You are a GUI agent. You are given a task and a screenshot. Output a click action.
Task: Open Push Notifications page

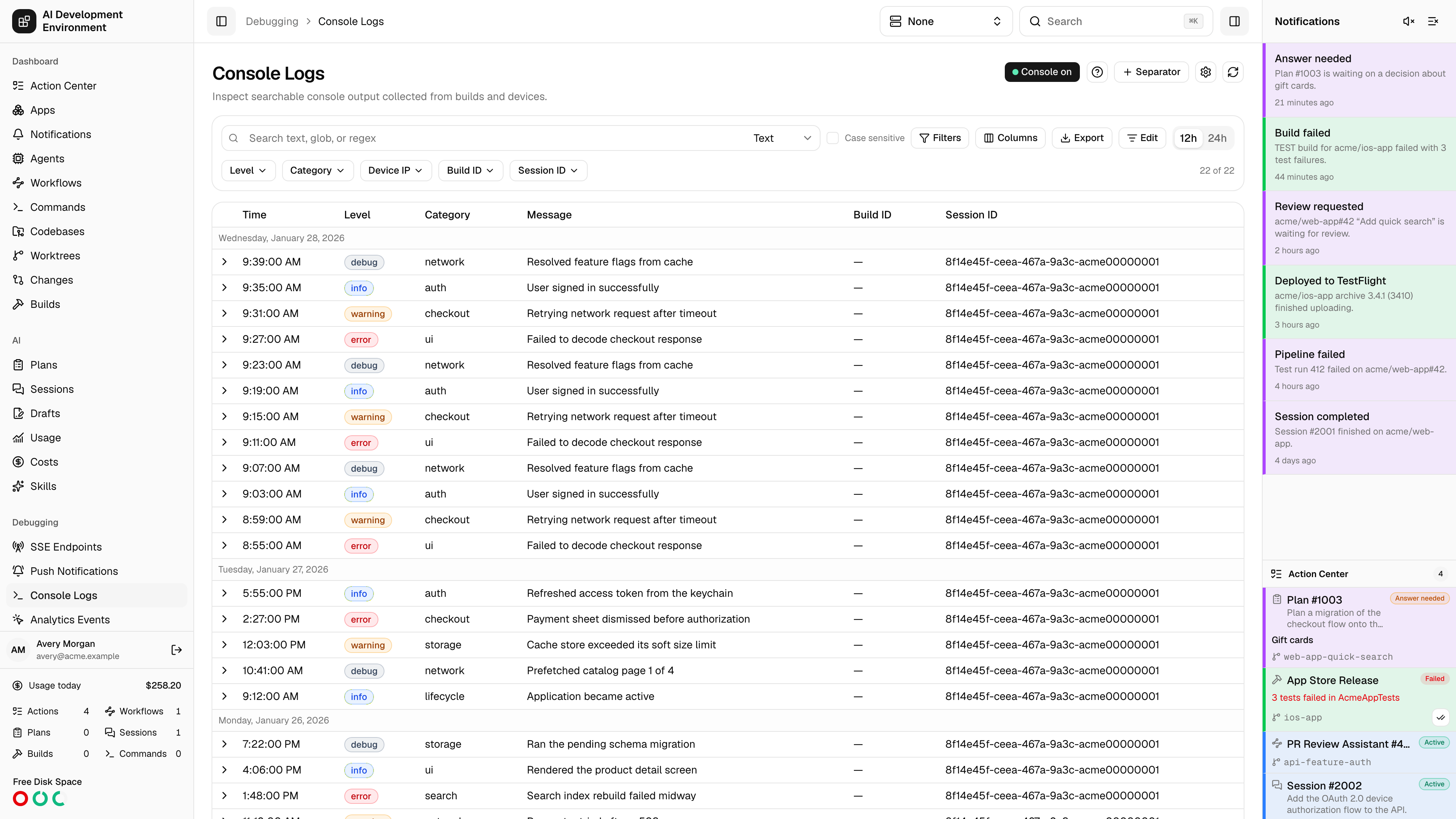click(97, 571)
